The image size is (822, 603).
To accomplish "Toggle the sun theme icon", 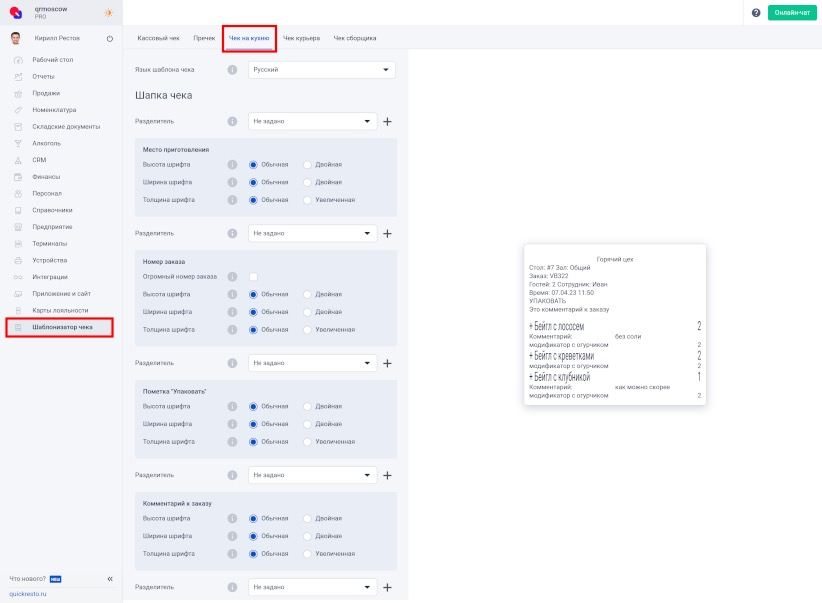I will (109, 13).
